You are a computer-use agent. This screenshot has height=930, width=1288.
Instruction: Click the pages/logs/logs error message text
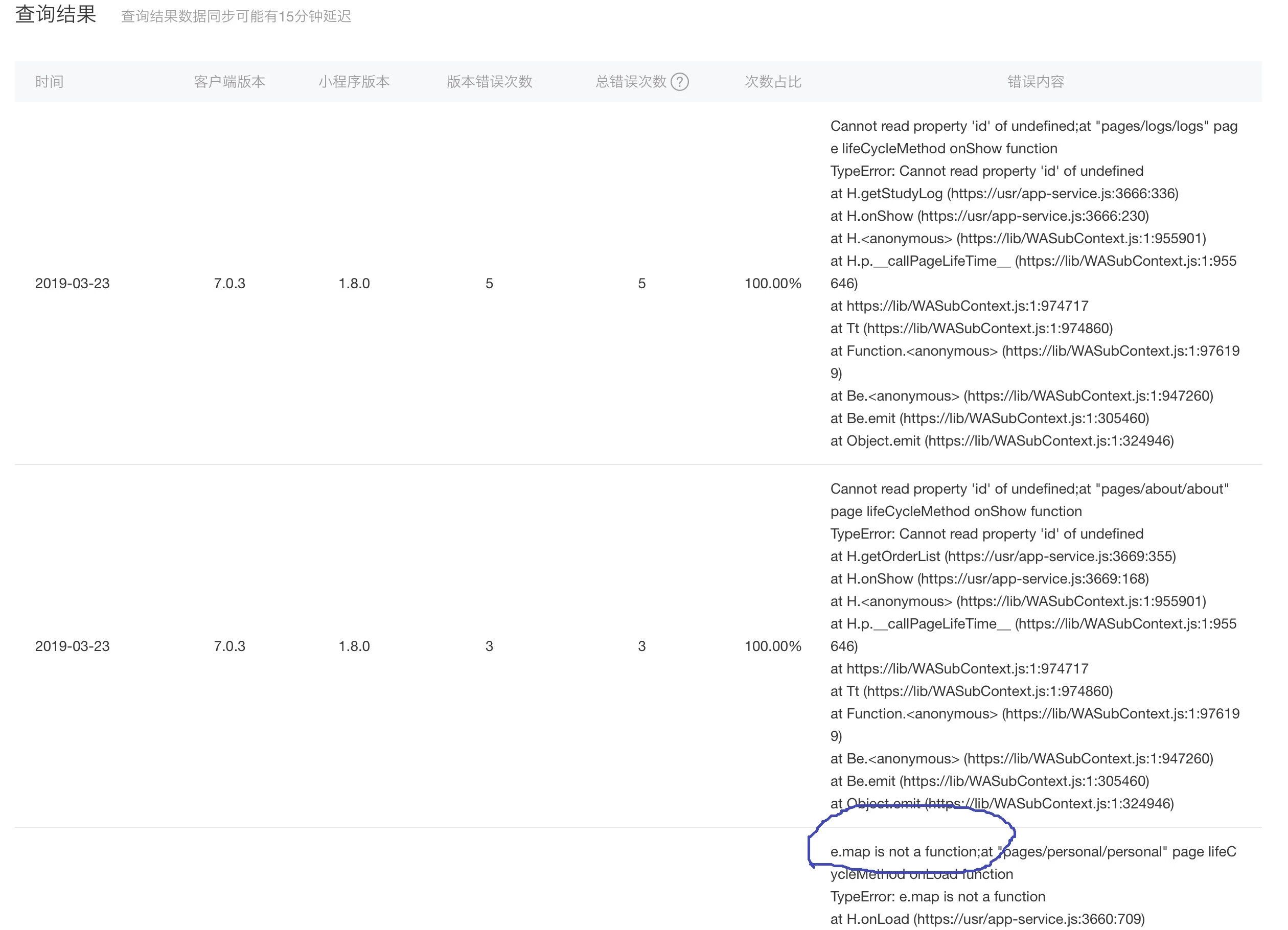(1033, 126)
